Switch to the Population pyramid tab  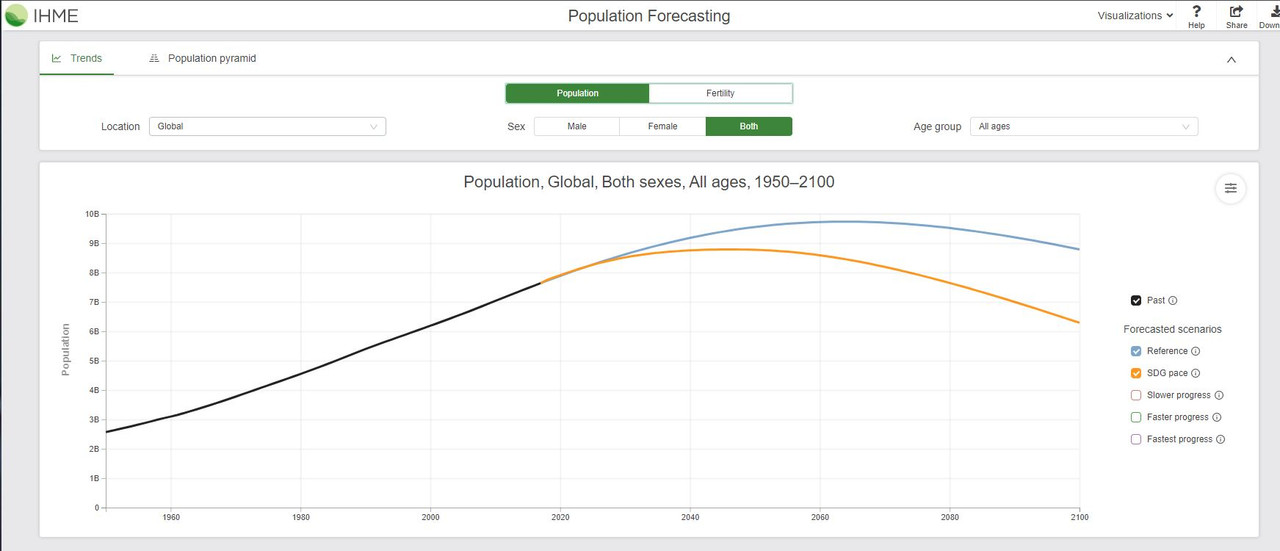[x=202, y=58]
